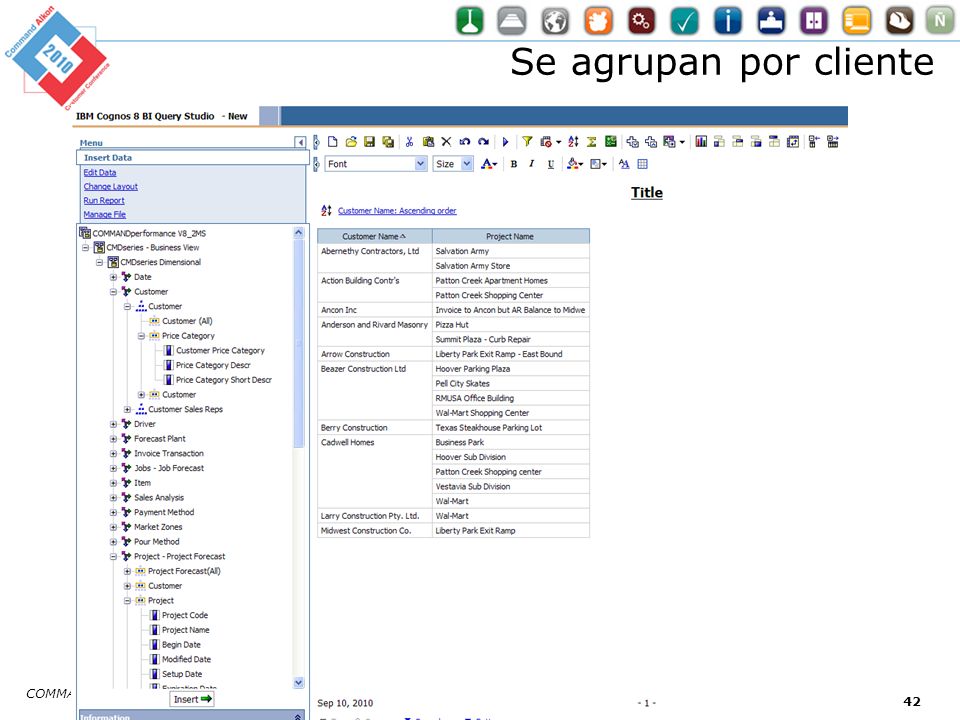Select Customer Price Category tree item
Image resolution: width=960 pixels, height=720 pixels.
tap(220, 351)
